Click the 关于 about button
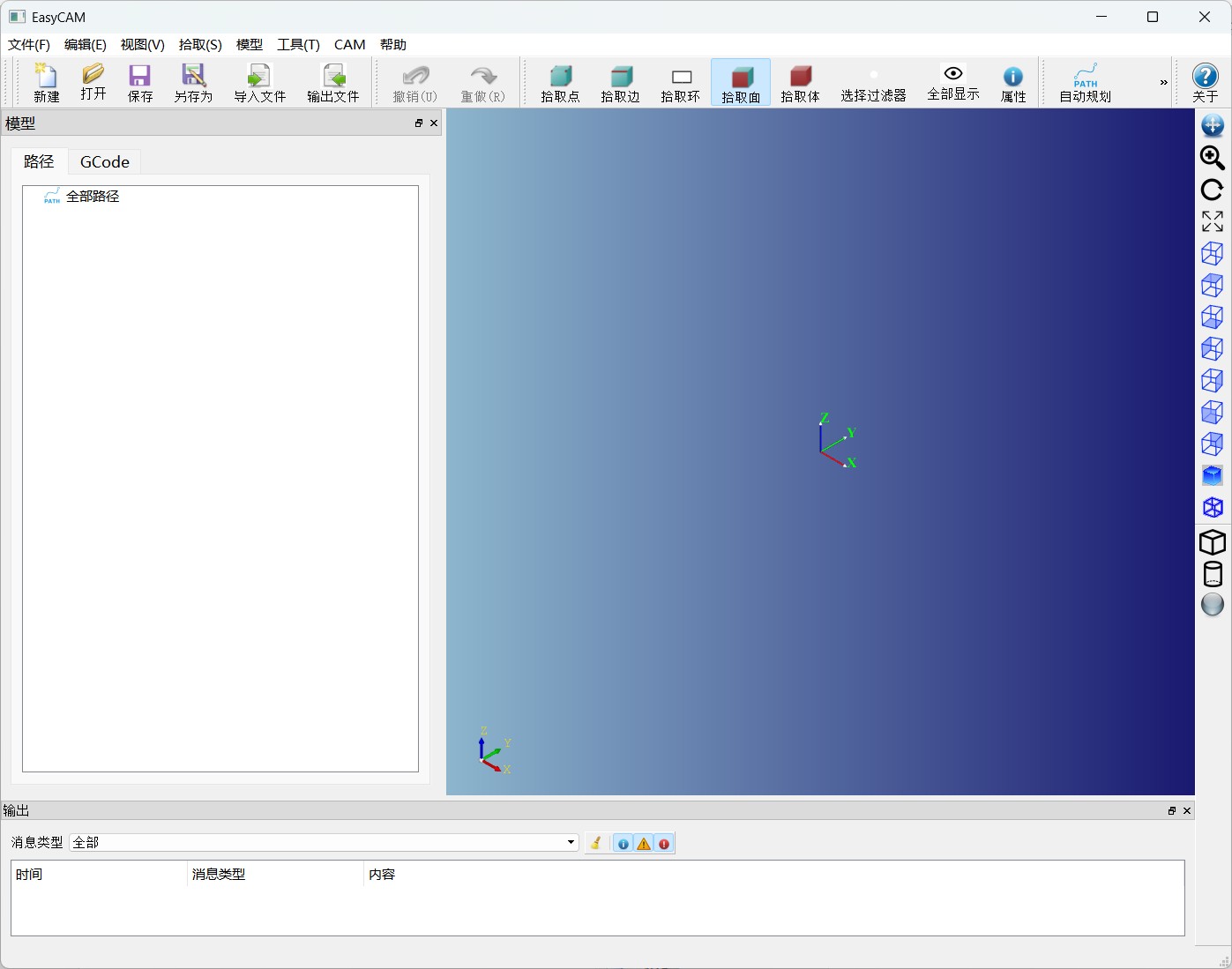 [x=1205, y=83]
